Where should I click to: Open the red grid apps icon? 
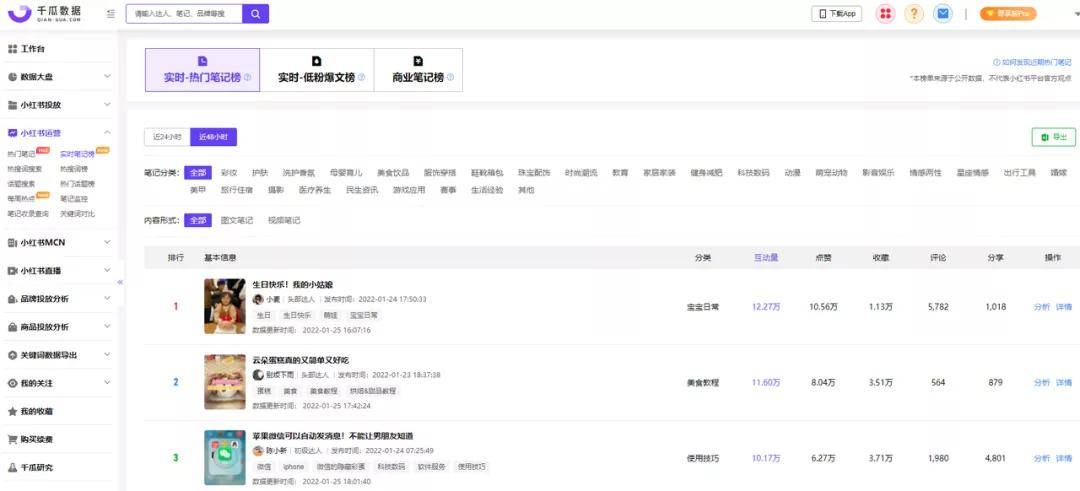click(885, 14)
